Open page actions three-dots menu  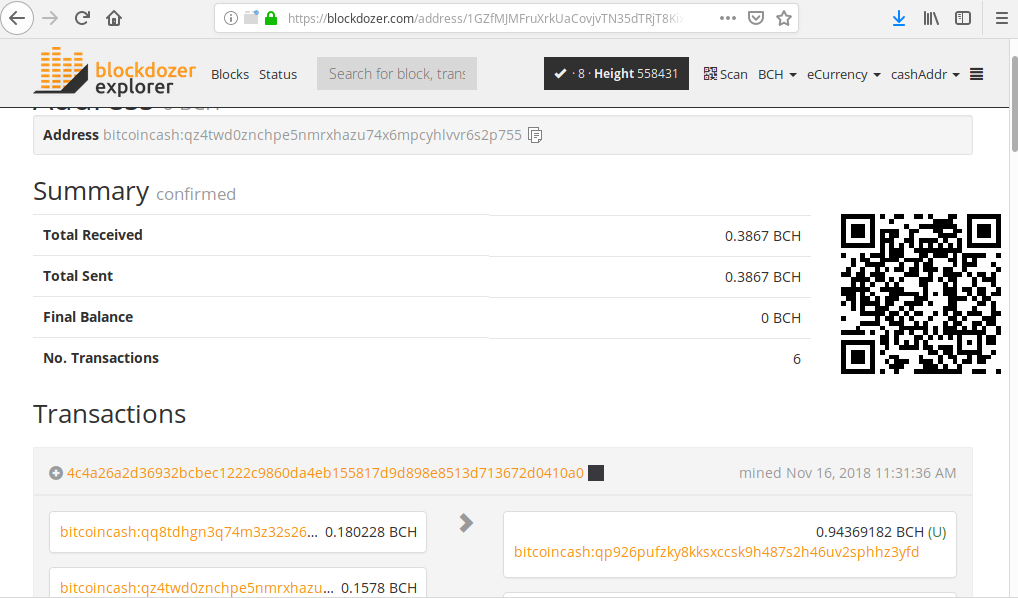point(728,18)
